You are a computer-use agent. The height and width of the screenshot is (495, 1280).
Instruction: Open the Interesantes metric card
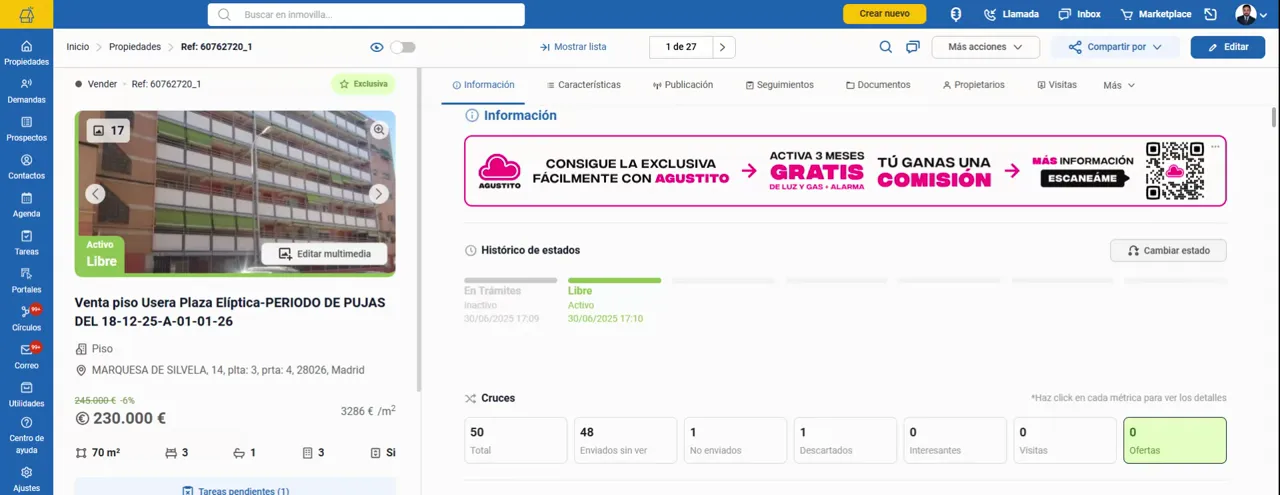[955, 441]
